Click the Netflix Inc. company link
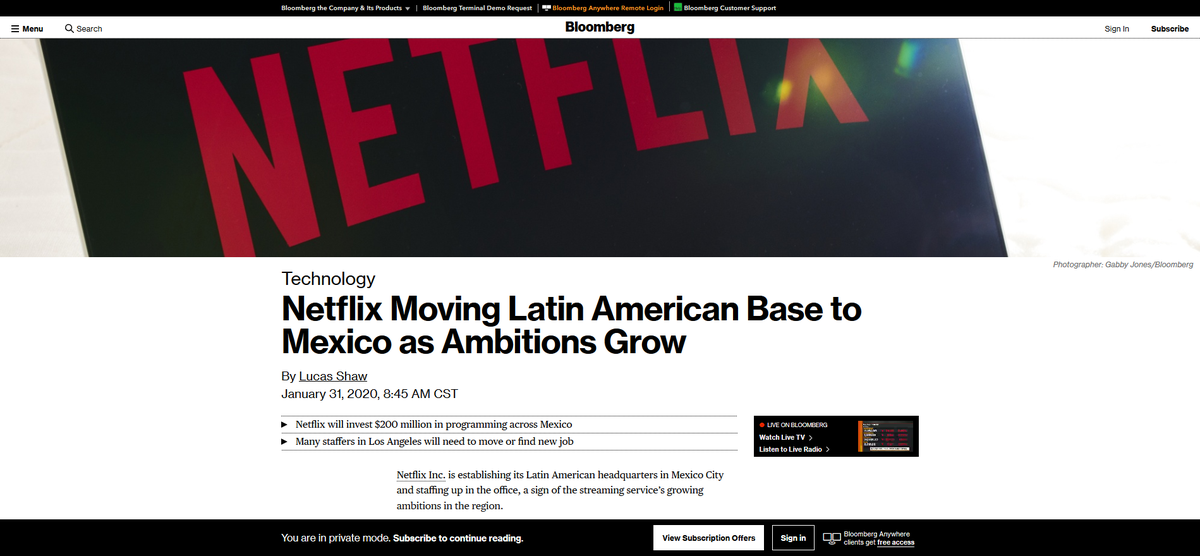The image size is (1200, 556). pos(421,474)
